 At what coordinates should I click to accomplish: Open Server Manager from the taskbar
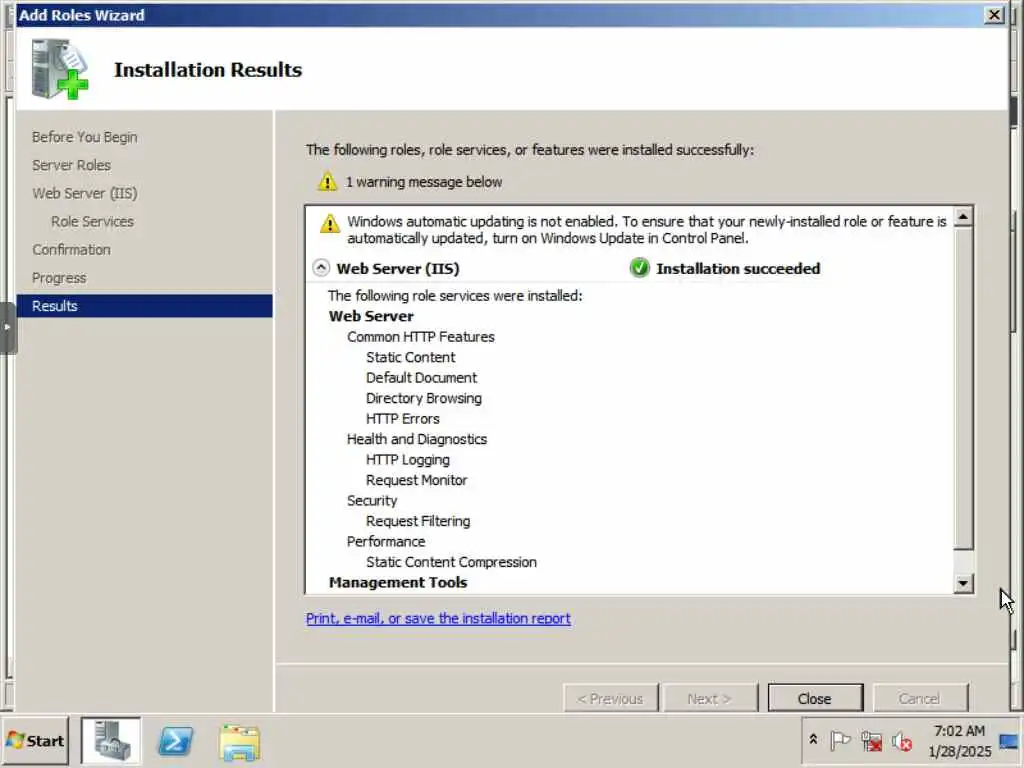110,741
